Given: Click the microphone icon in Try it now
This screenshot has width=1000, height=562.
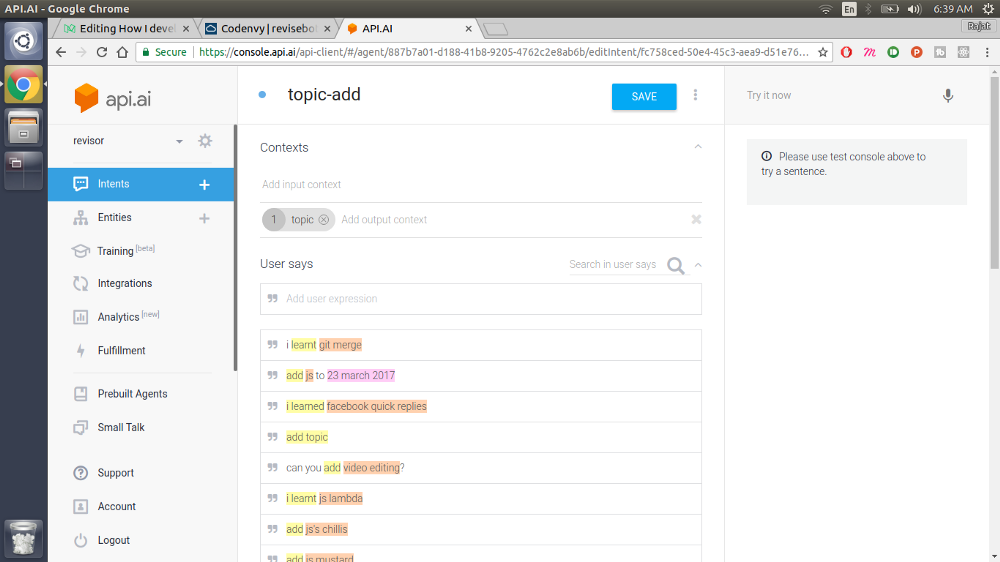Looking at the screenshot, I should pyautogui.click(x=948, y=96).
